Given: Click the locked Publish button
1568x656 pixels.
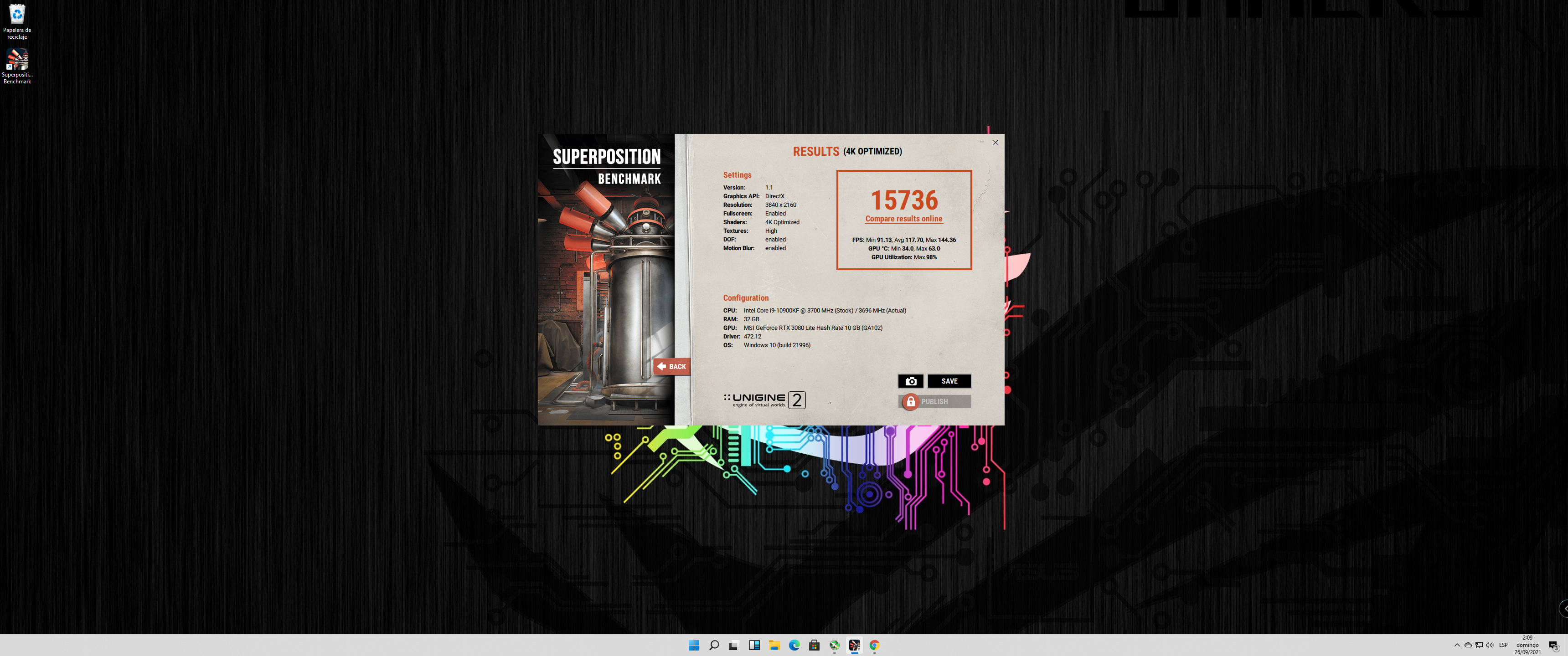Looking at the screenshot, I should pos(935,402).
